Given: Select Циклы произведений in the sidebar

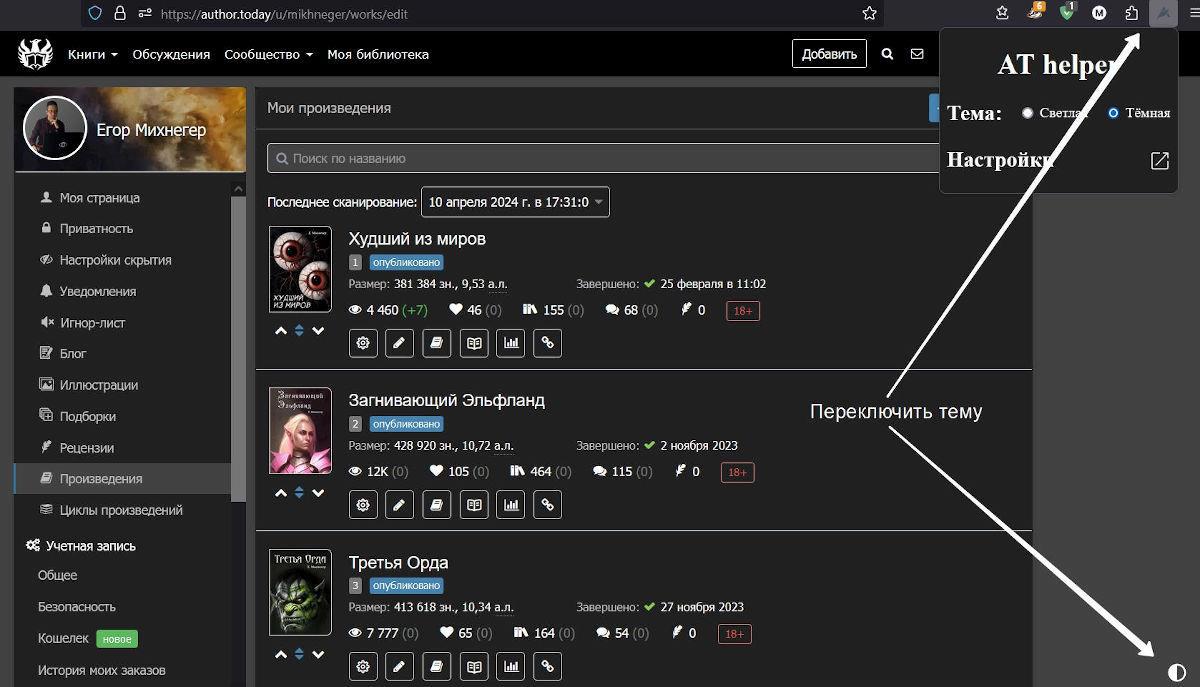Looking at the screenshot, I should tap(120, 510).
